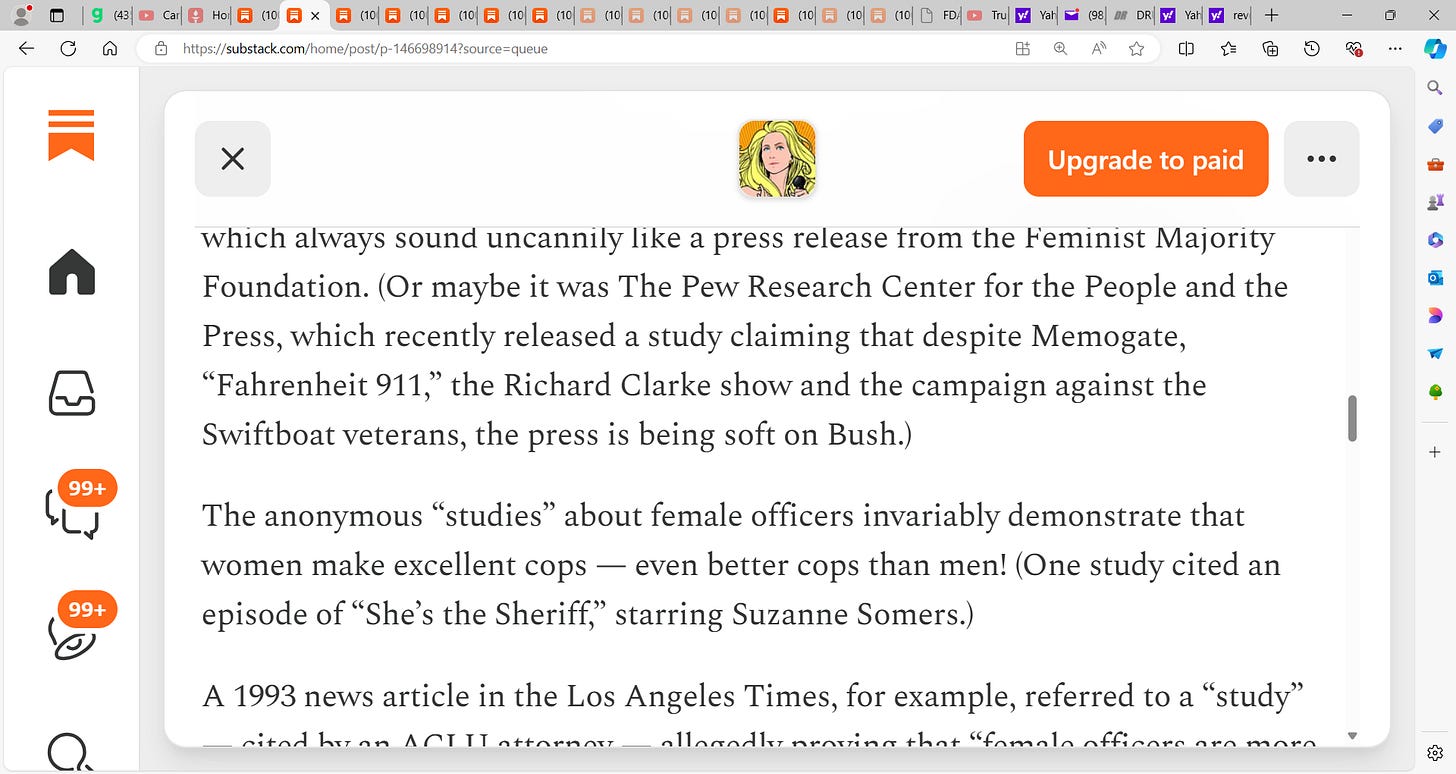Close the Substack post with the X
The height and width of the screenshot is (774, 1456).
coord(232,159)
